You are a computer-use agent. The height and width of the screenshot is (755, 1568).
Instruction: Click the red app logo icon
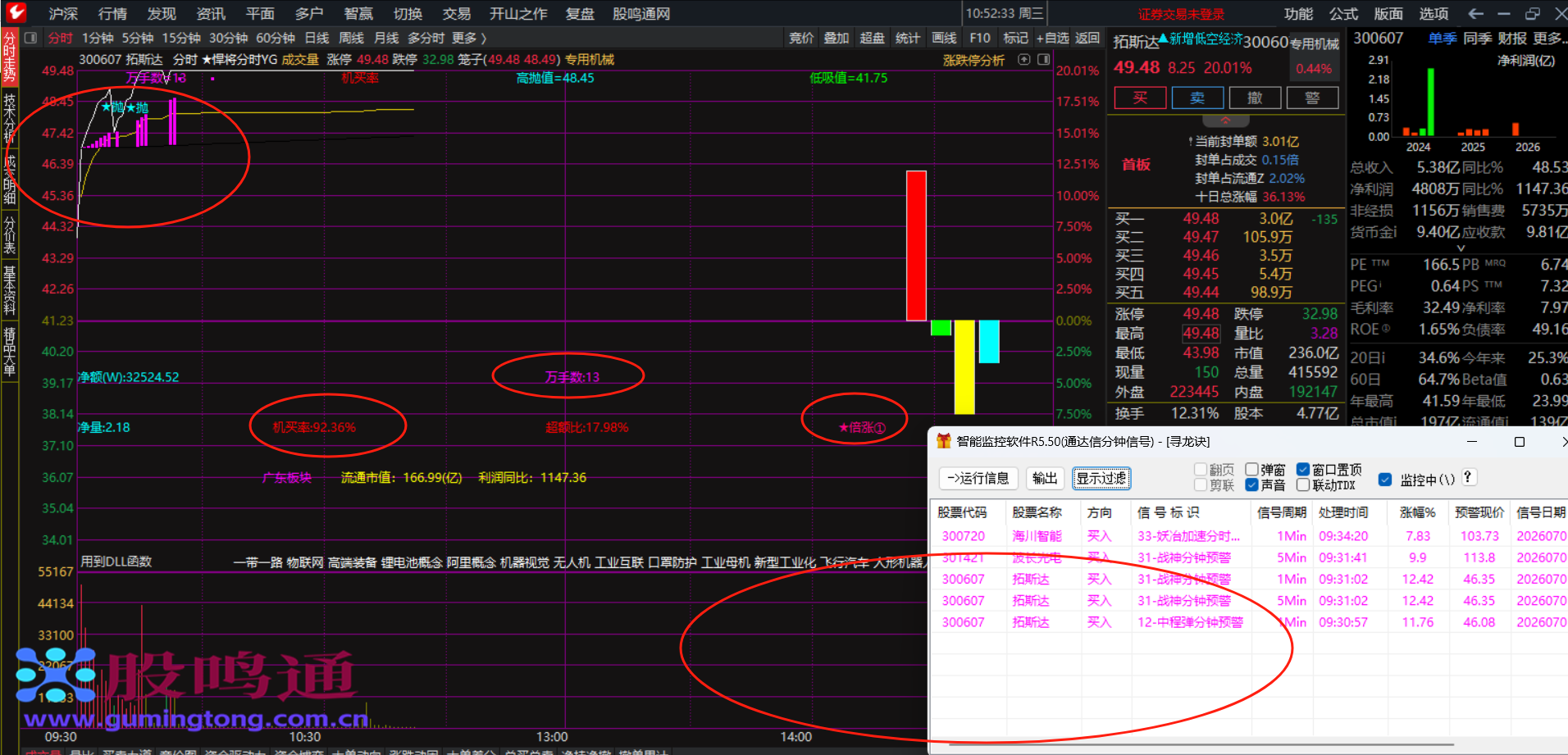pos(16,13)
